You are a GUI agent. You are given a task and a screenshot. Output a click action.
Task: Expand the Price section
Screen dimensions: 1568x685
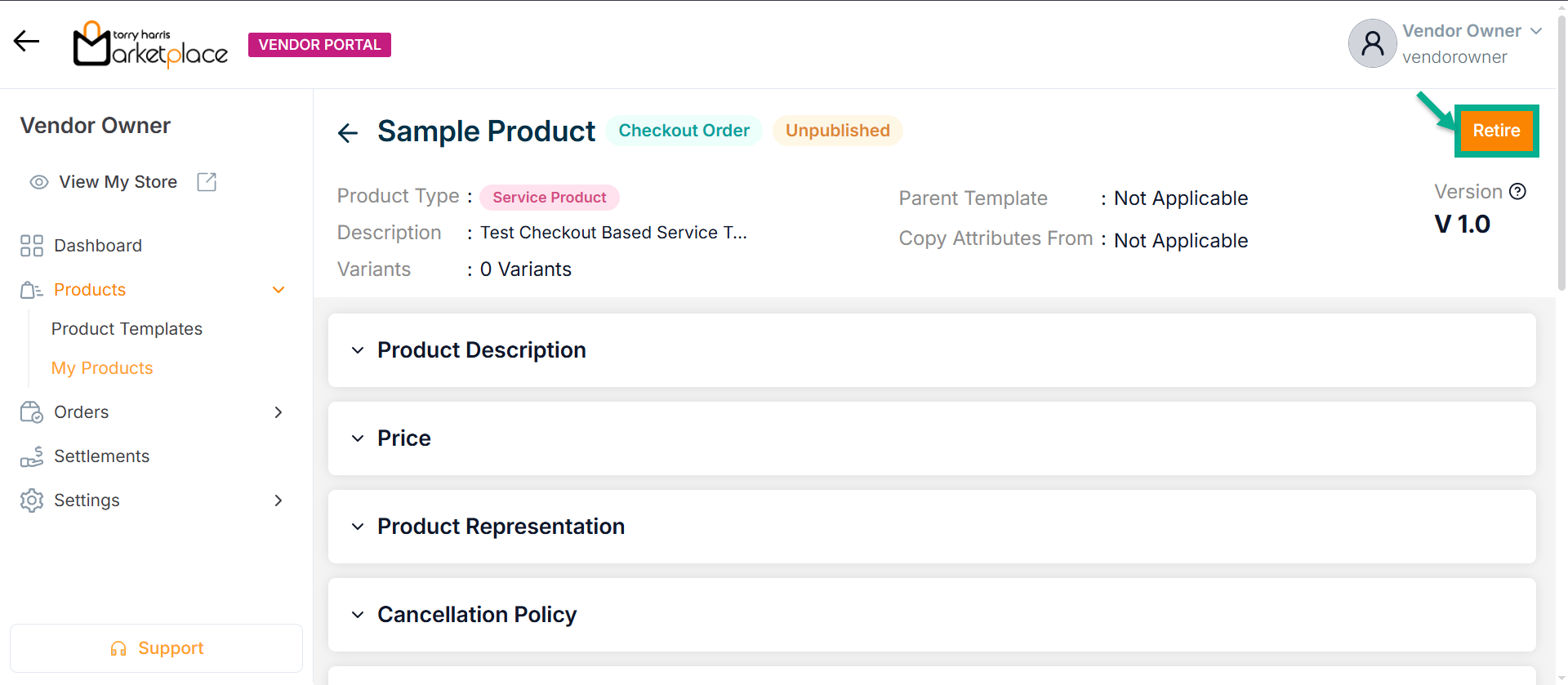(x=358, y=438)
